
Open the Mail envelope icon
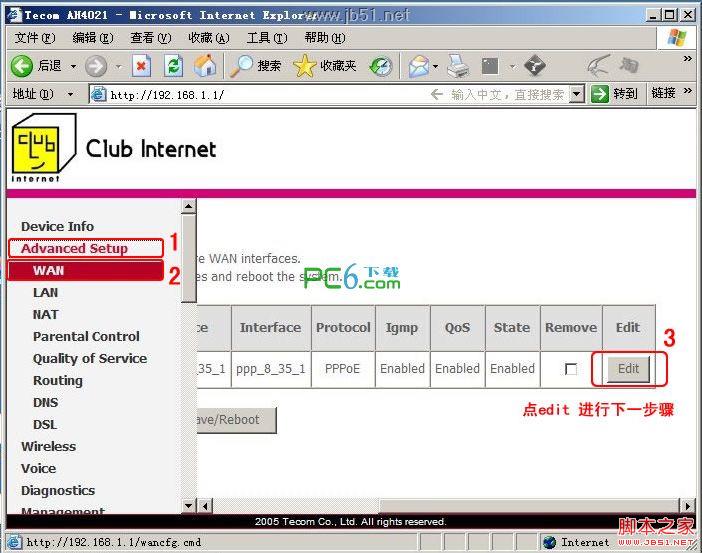click(418, 66)
